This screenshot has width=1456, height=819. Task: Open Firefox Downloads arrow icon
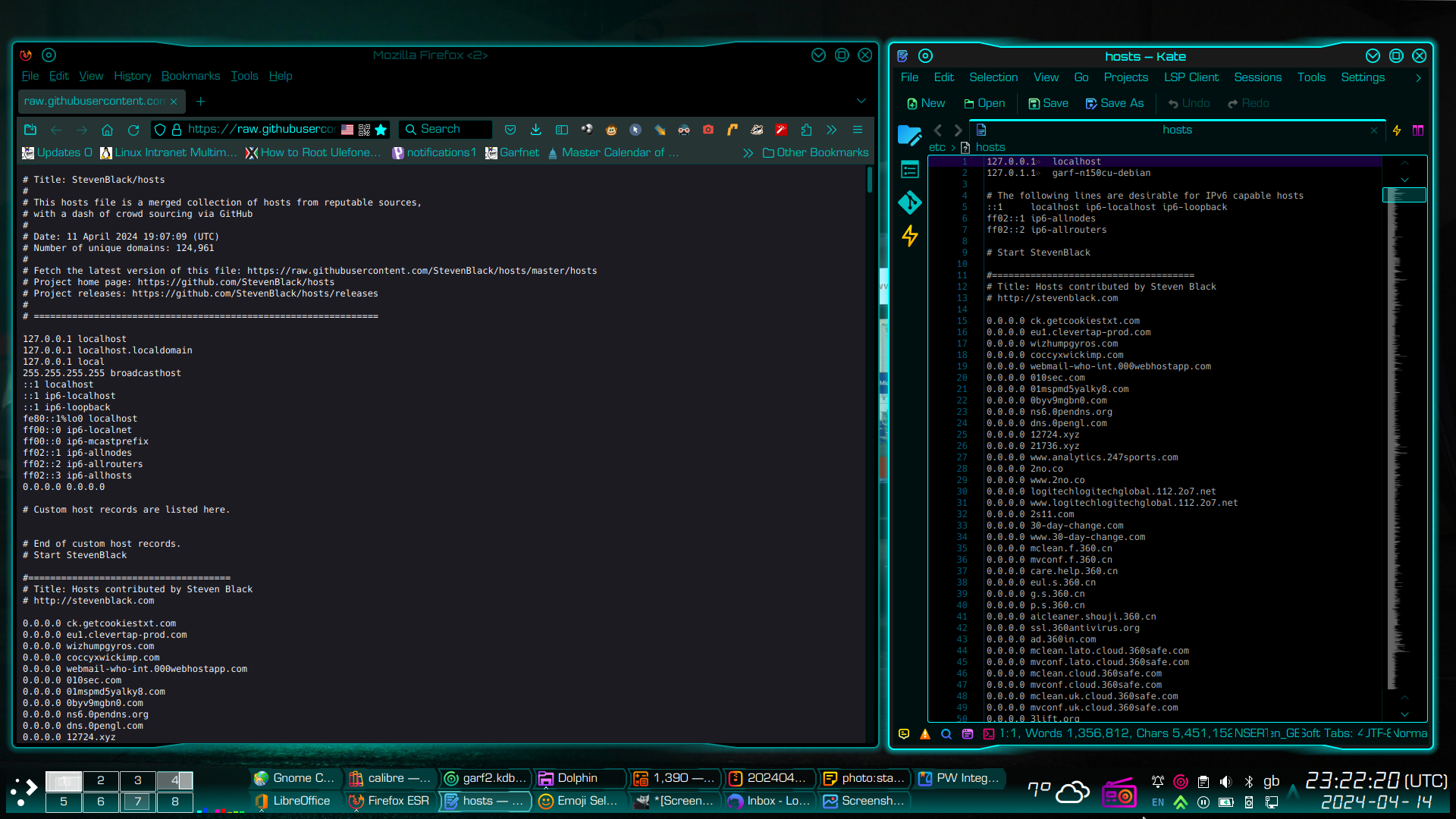[x=535, y=130]
